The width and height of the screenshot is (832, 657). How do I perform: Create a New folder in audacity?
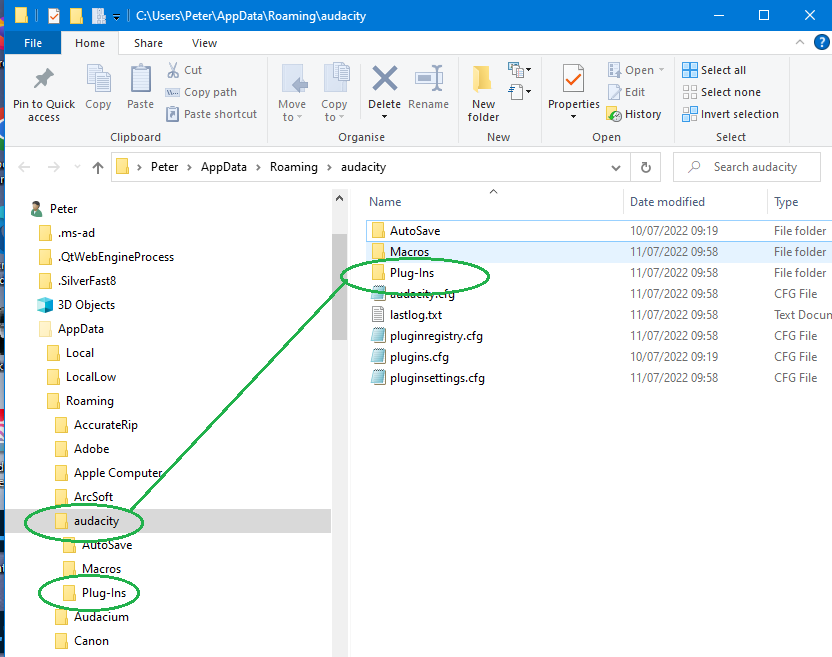(x=483, y=92)
